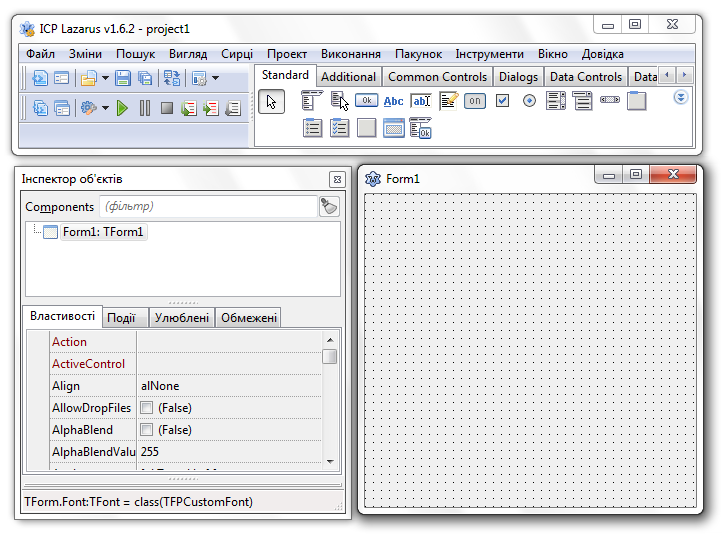Screen dimensions: 724x538
Task: Choose the TPanel component icon
Action: coord(367,128)
